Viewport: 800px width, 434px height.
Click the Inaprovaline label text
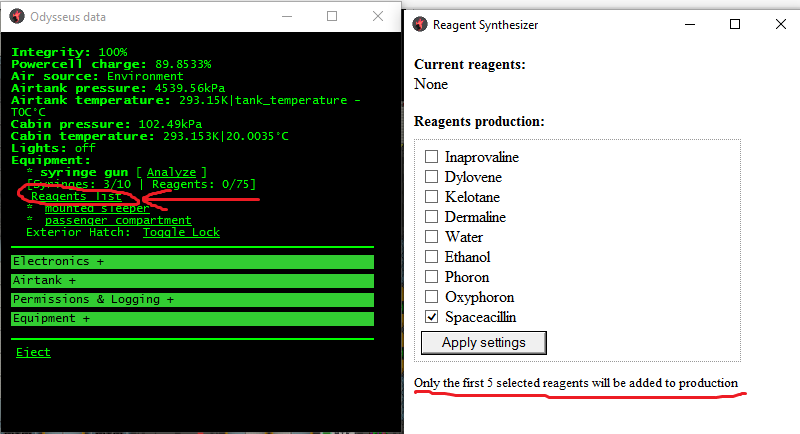coord(482,157)
